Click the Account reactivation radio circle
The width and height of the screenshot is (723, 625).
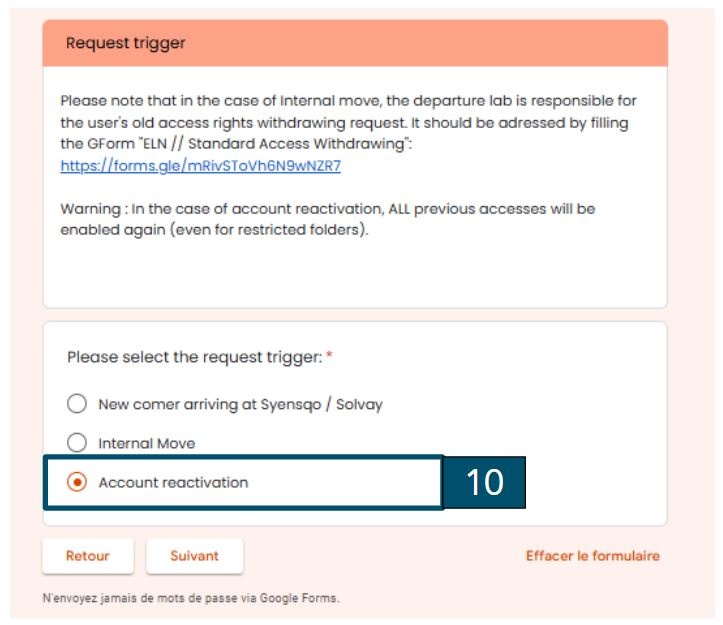[x=77, y=482]
